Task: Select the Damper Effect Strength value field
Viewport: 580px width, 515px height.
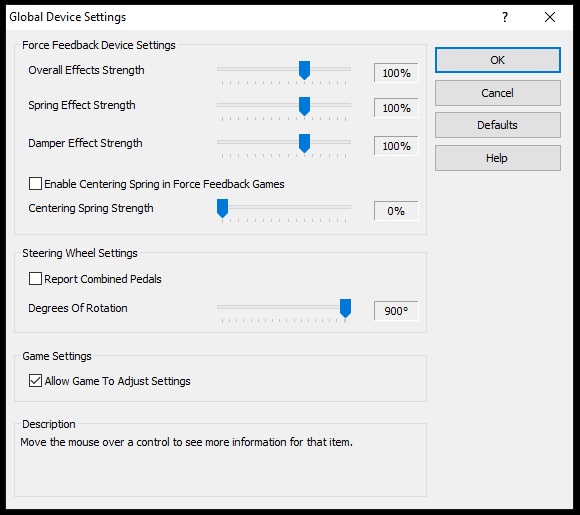Action: (396, 146)
